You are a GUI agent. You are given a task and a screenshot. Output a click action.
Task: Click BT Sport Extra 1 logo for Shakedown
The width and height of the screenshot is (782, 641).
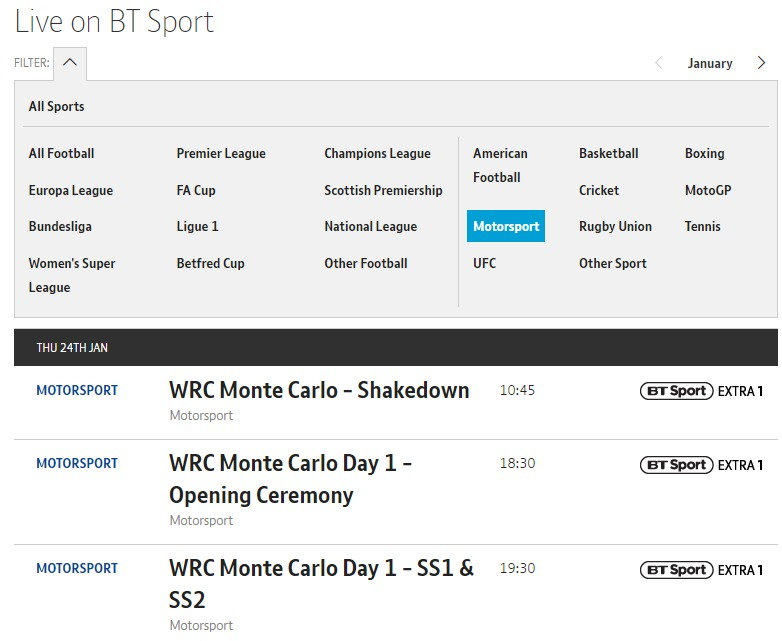click(701, 391)
